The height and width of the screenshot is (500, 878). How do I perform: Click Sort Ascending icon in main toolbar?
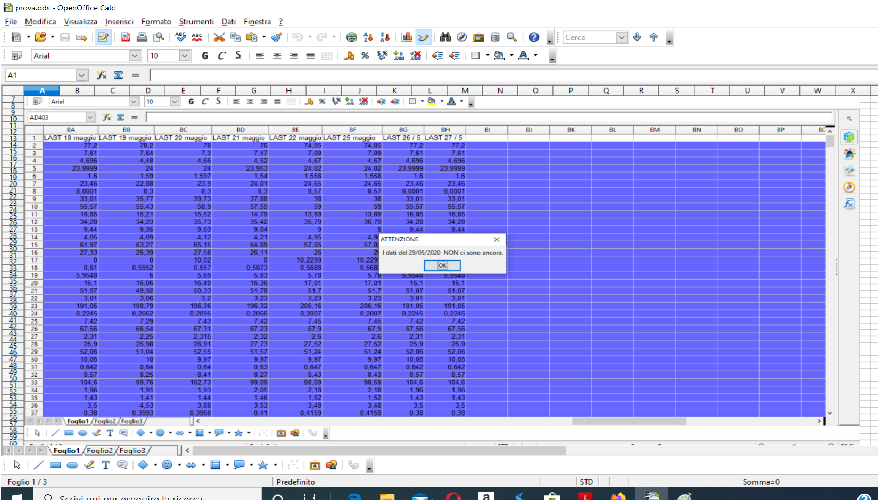pos(368,38)
